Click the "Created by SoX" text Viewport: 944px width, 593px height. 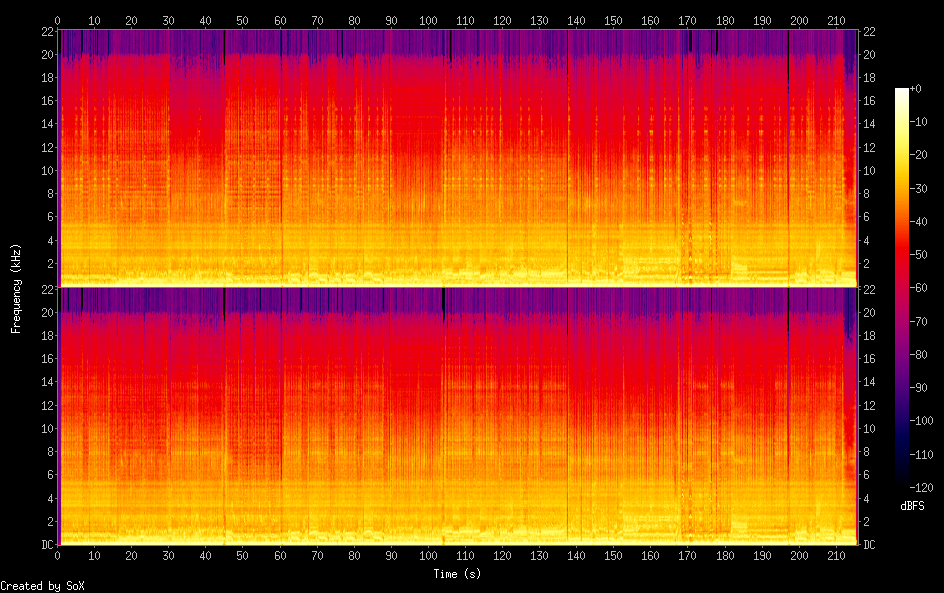coord(42,586)
